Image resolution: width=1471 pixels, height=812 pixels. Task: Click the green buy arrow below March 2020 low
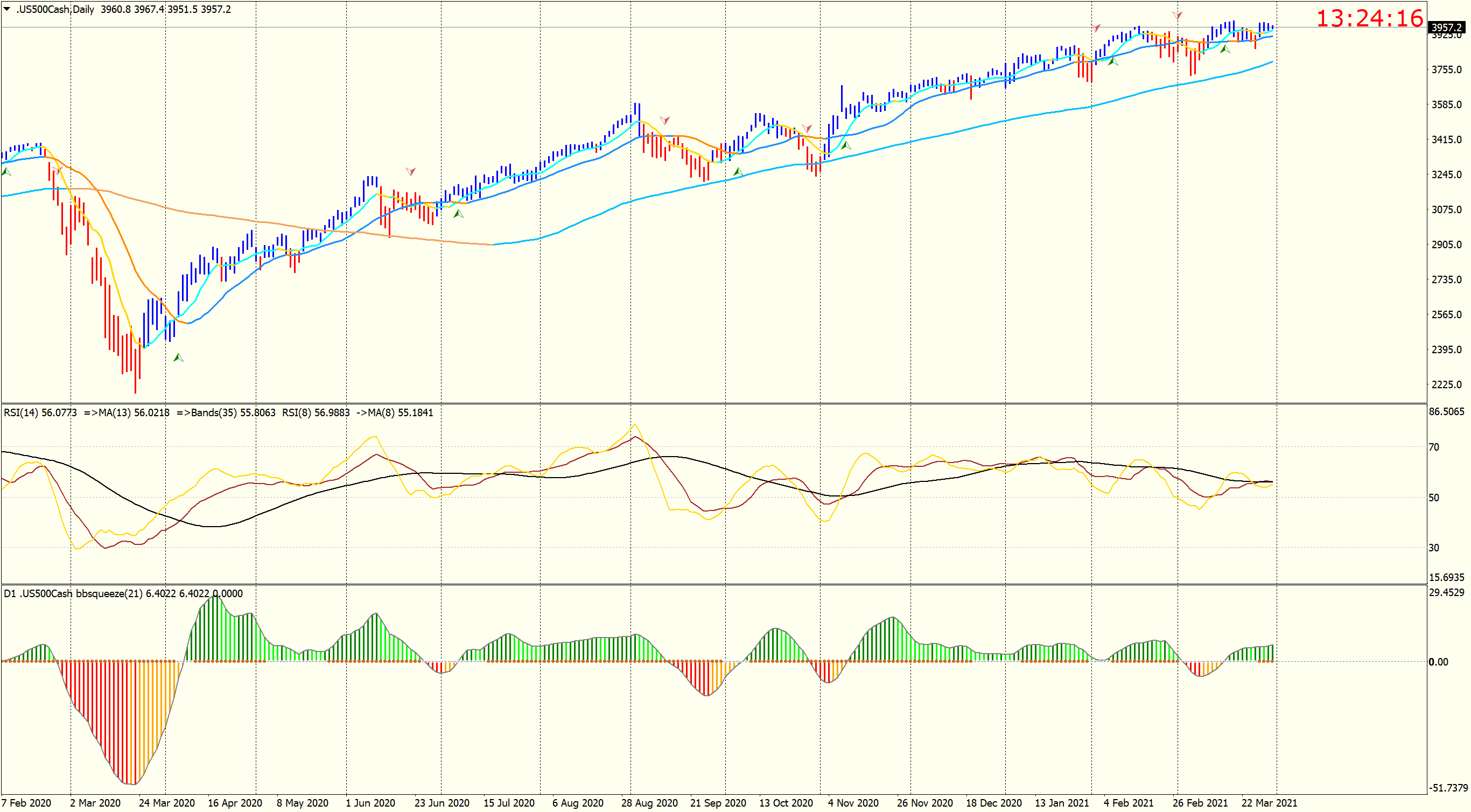click(x=178, y=358)
